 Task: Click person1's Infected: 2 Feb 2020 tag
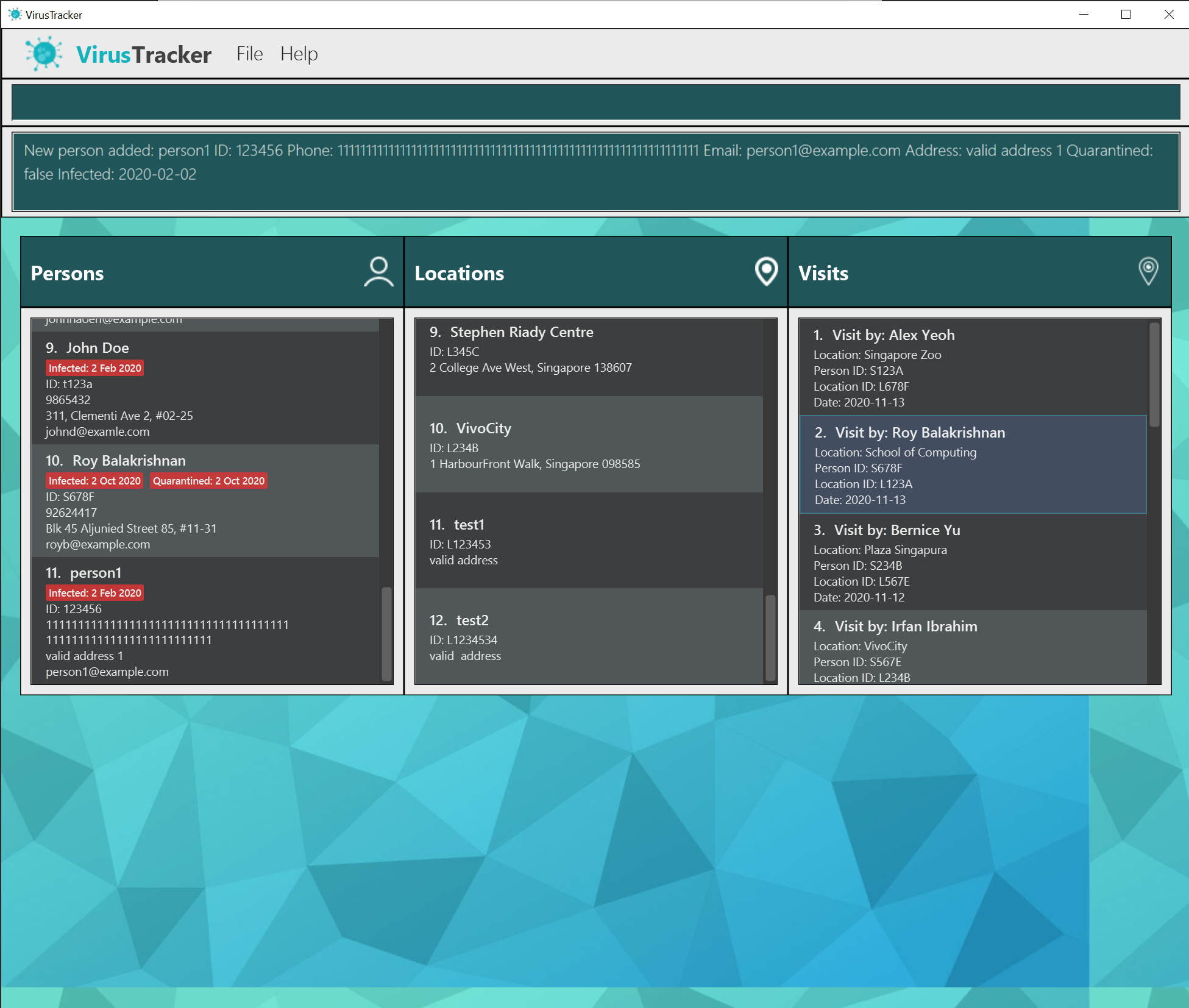click(94, 593)
